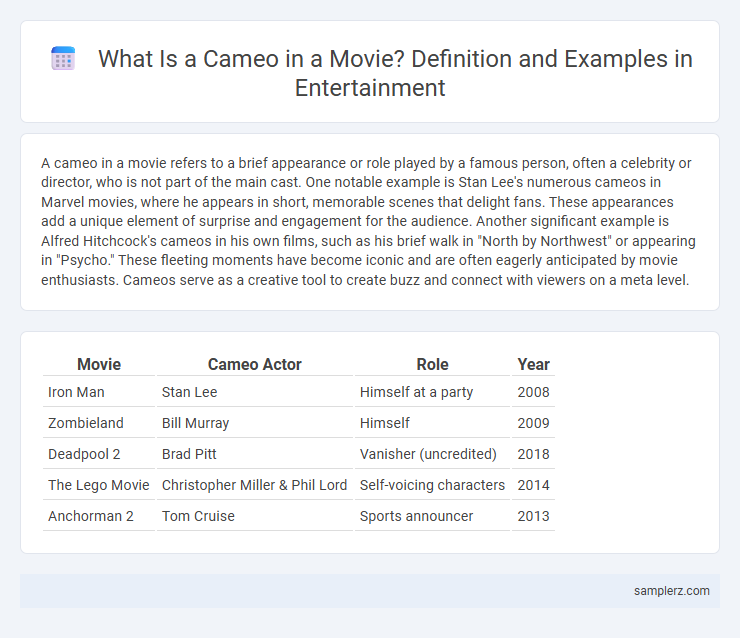Click the '2009' year cell
Viewport: 740px width, 638px height.
click(x=533, y=423)
